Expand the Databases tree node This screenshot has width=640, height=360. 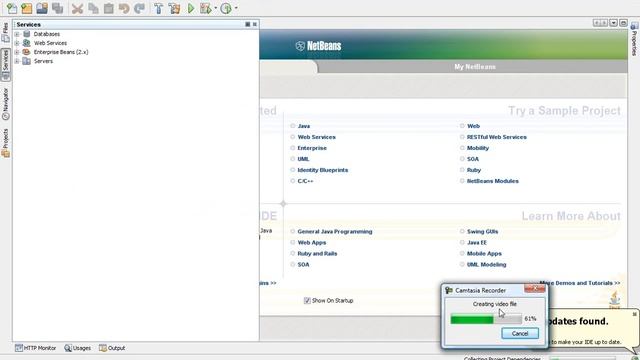point(17,34)
